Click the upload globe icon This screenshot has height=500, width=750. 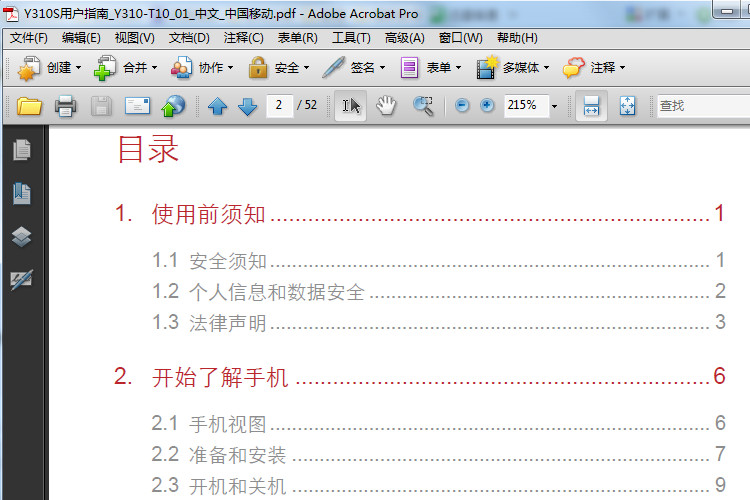(173, 106)
